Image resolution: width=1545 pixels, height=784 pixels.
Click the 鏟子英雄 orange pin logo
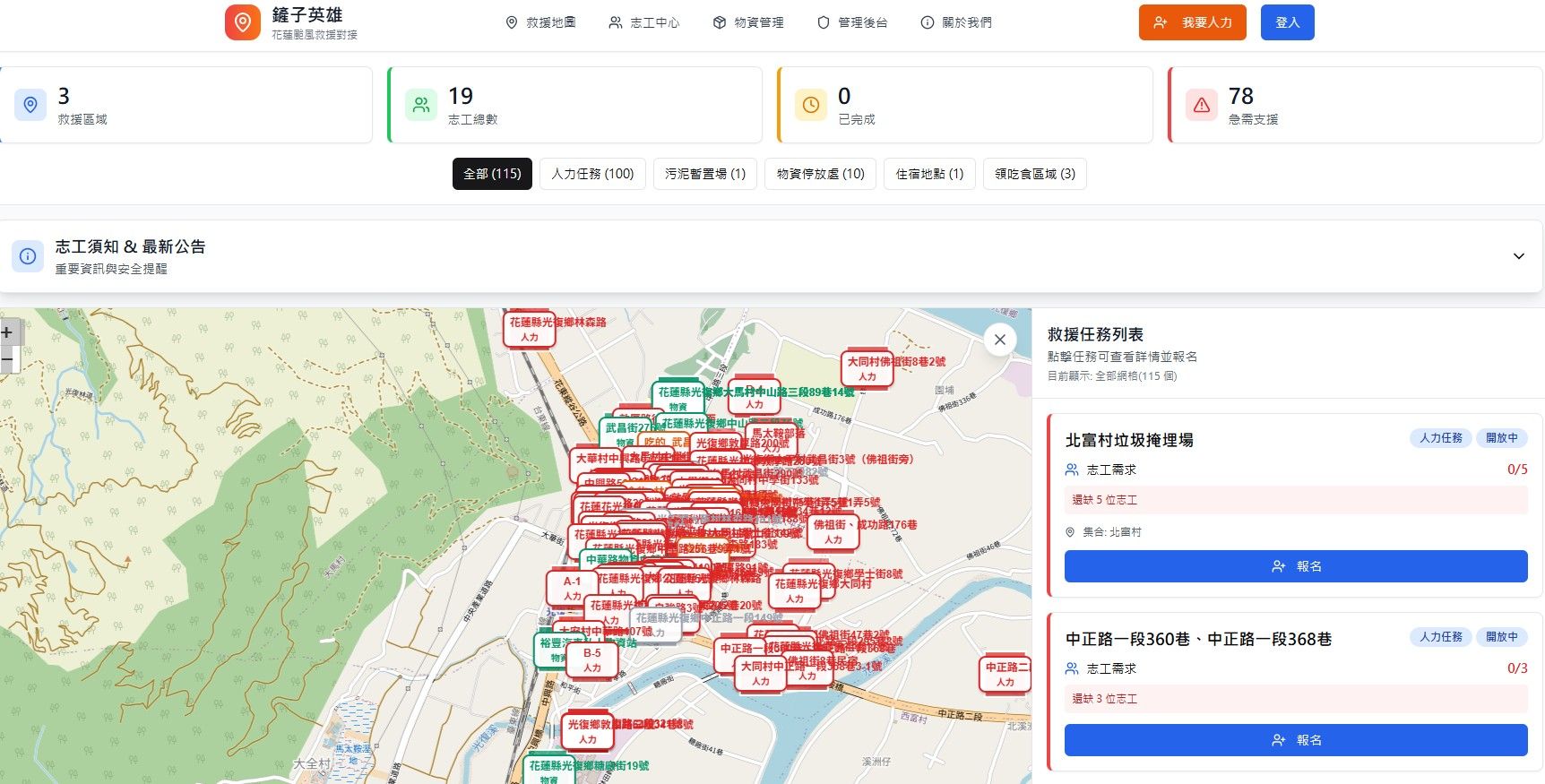click(242, 22)
